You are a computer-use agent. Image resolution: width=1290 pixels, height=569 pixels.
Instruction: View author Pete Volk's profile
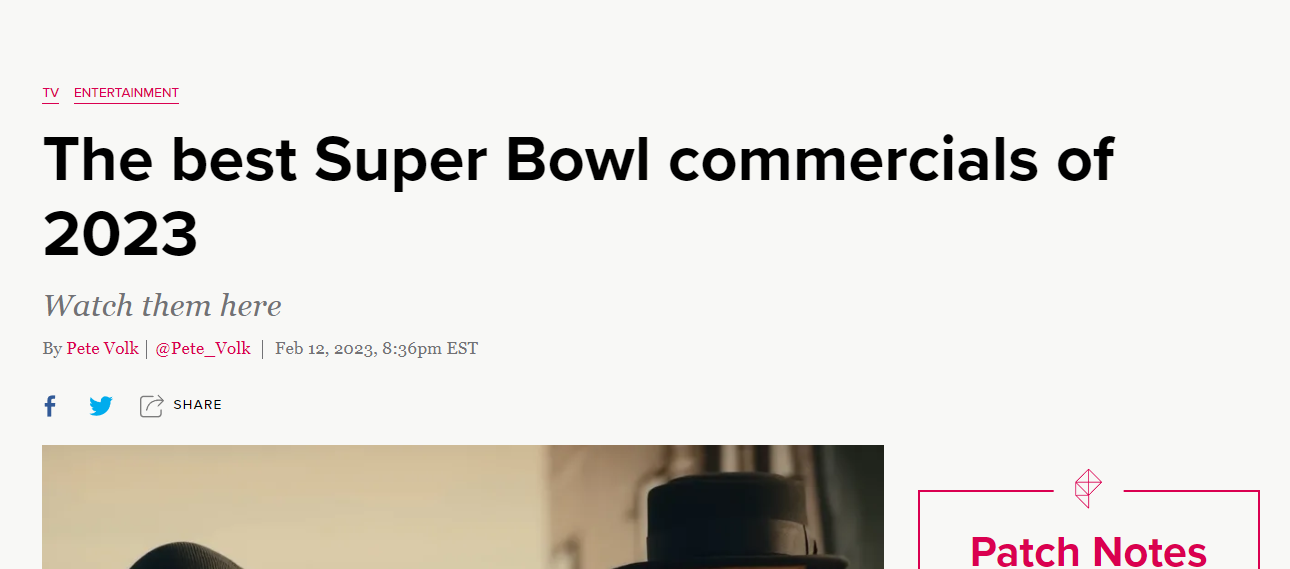(103, 349)
